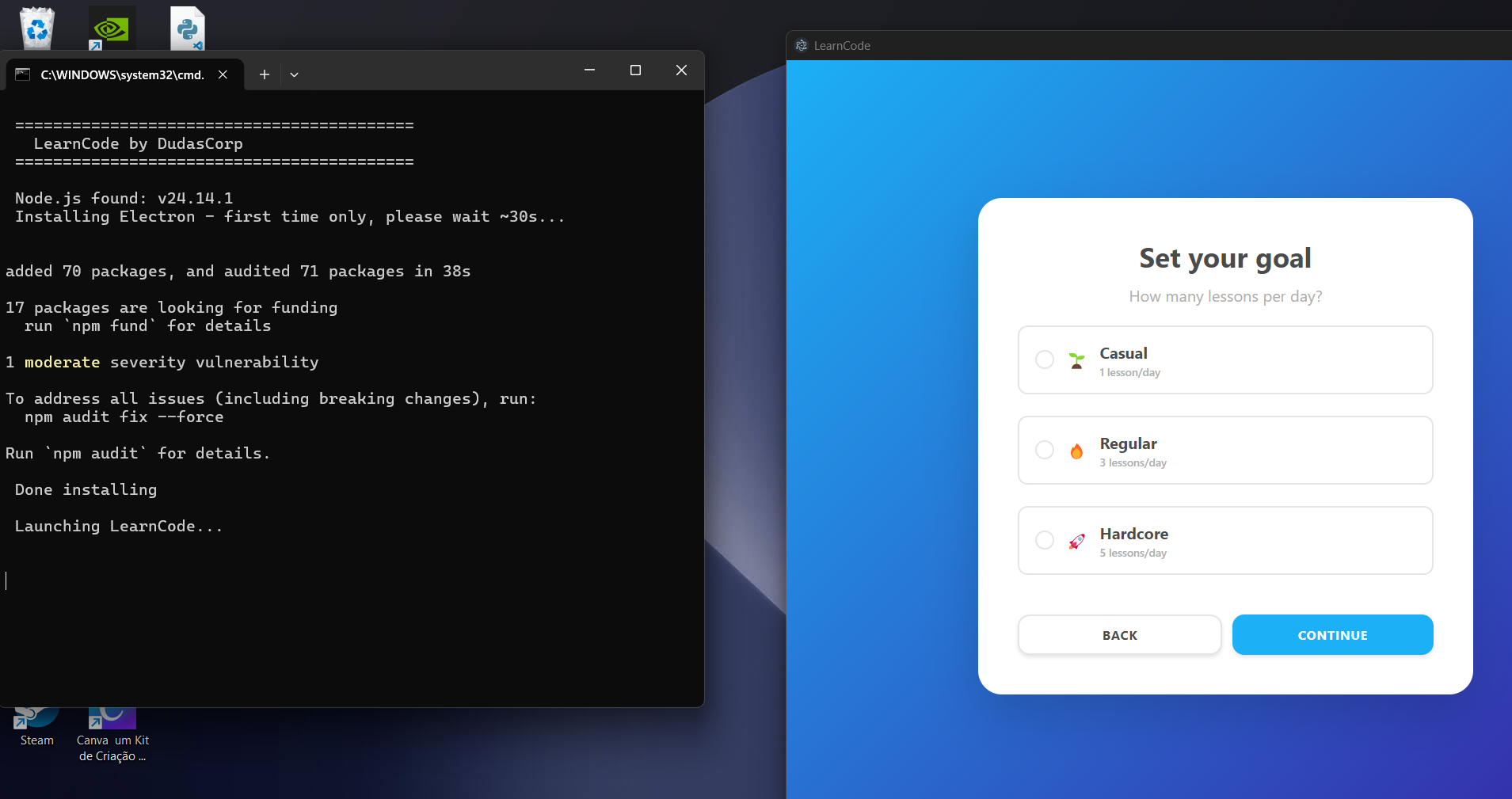The image size is (1512, 799).
Task: Open the NVIDIA shortcut on desktop
Action: click(112, 28)
